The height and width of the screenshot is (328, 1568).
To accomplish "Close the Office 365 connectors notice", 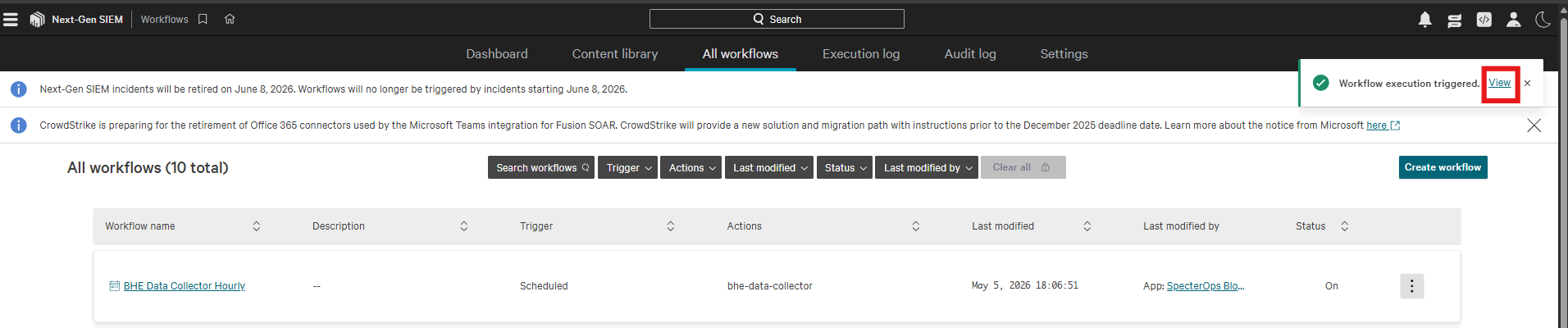I will (x=1534, y=125).
